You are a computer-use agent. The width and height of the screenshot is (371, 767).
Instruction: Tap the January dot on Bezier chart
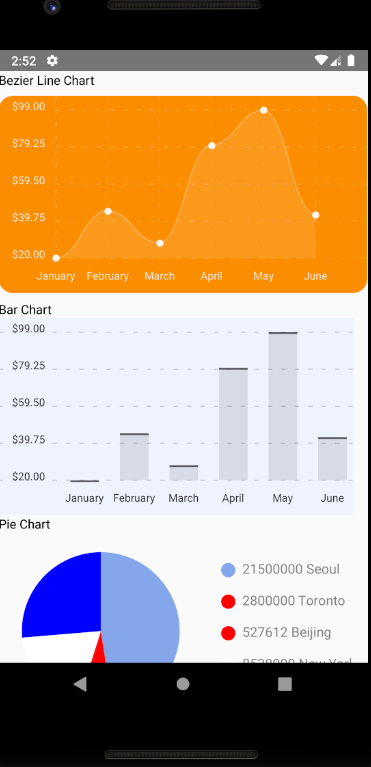pos(56,258)
